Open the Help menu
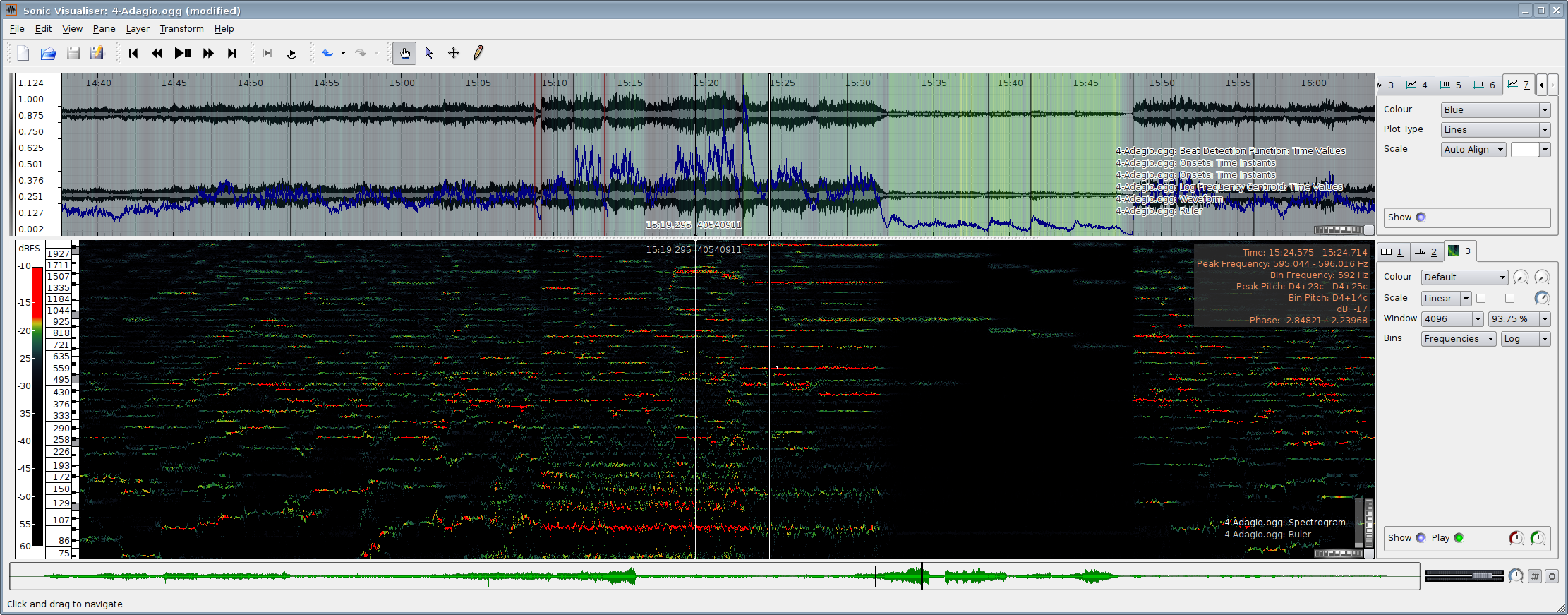This screenshot has width=1568, height=615. [224, 29]
